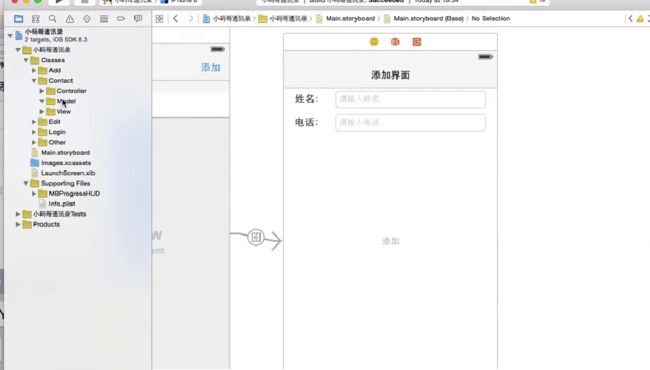Viewport: 650px width, 370px height.
Task: Expand the Add folder
Action: [34, 70]
